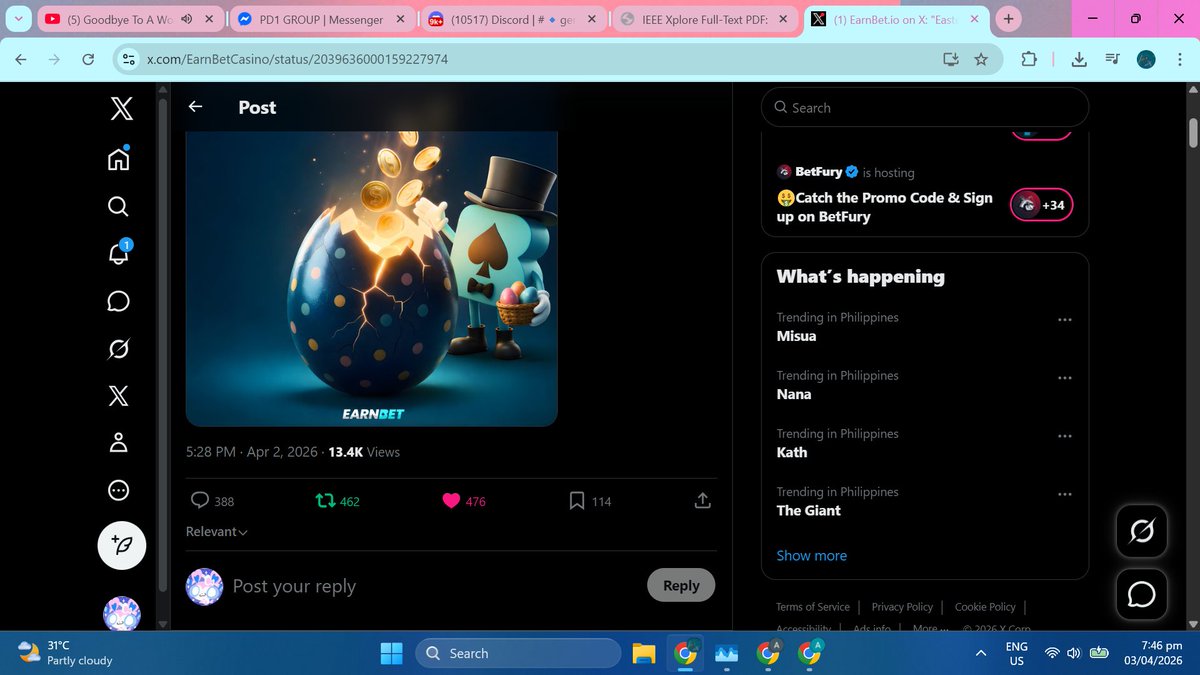
Task: Compose a new post with feather button
Action: point(122,545)
